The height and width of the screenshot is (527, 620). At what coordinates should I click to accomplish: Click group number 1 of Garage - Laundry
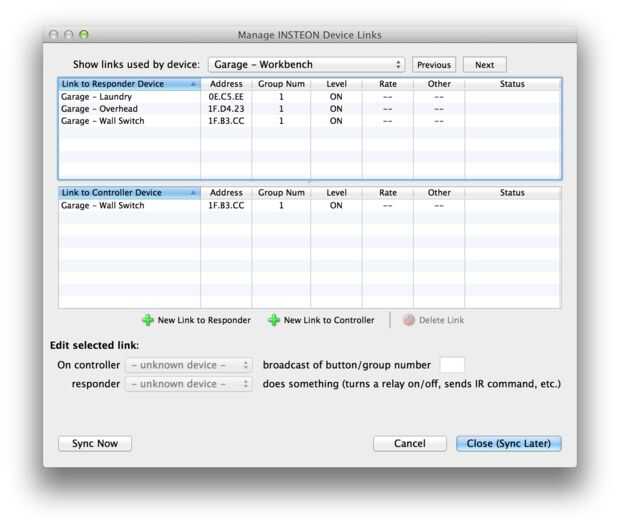(281, 97)
